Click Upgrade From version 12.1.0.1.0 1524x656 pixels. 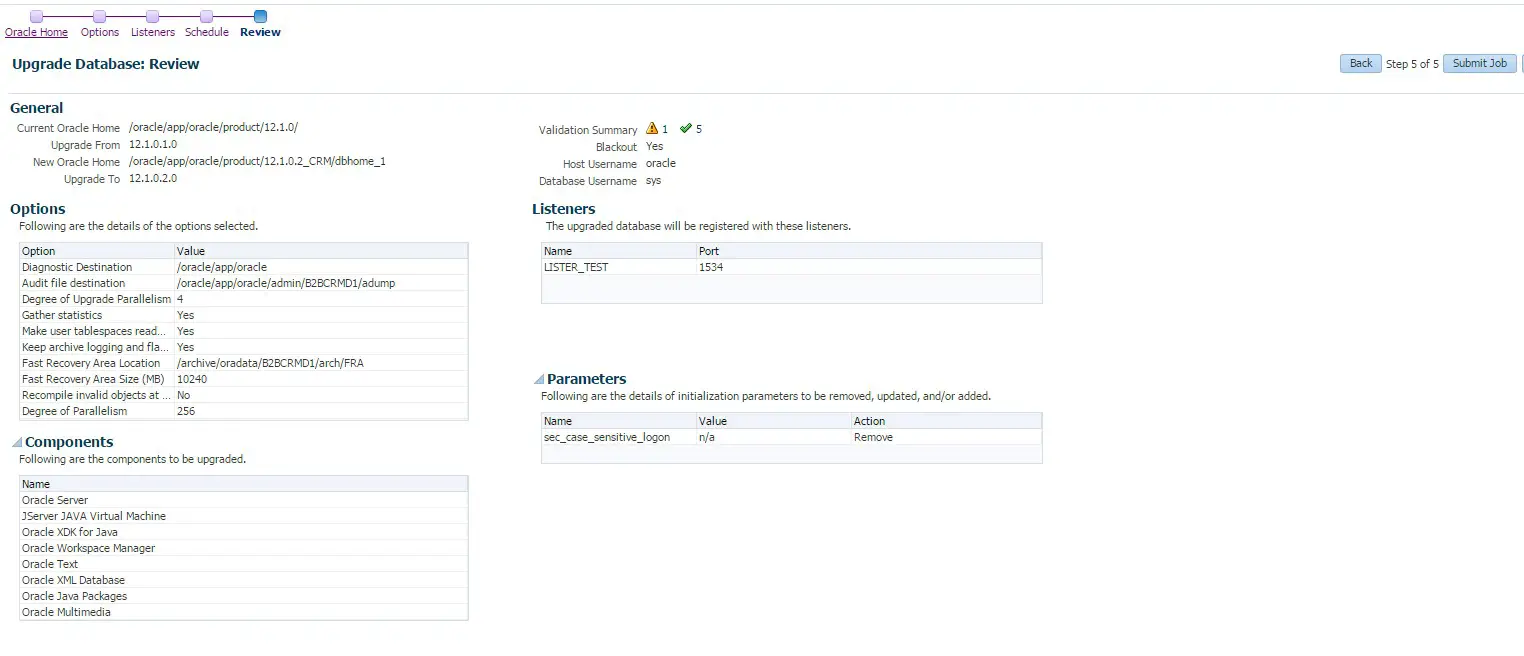[x=153, y=144]
